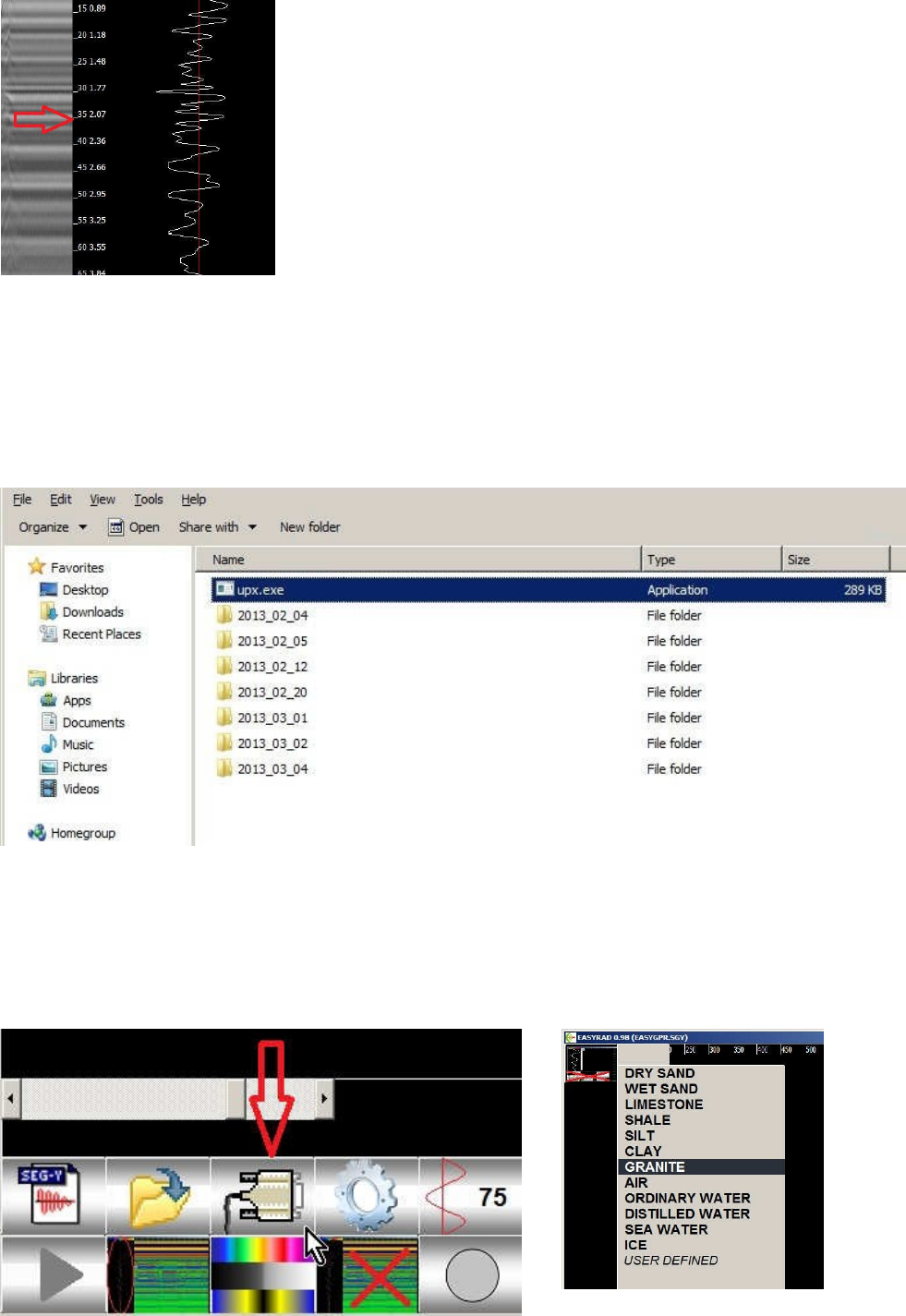The image size is (906, 1316).
Task: Open the rainbow color palette icon
Action: coord(262,1274)
